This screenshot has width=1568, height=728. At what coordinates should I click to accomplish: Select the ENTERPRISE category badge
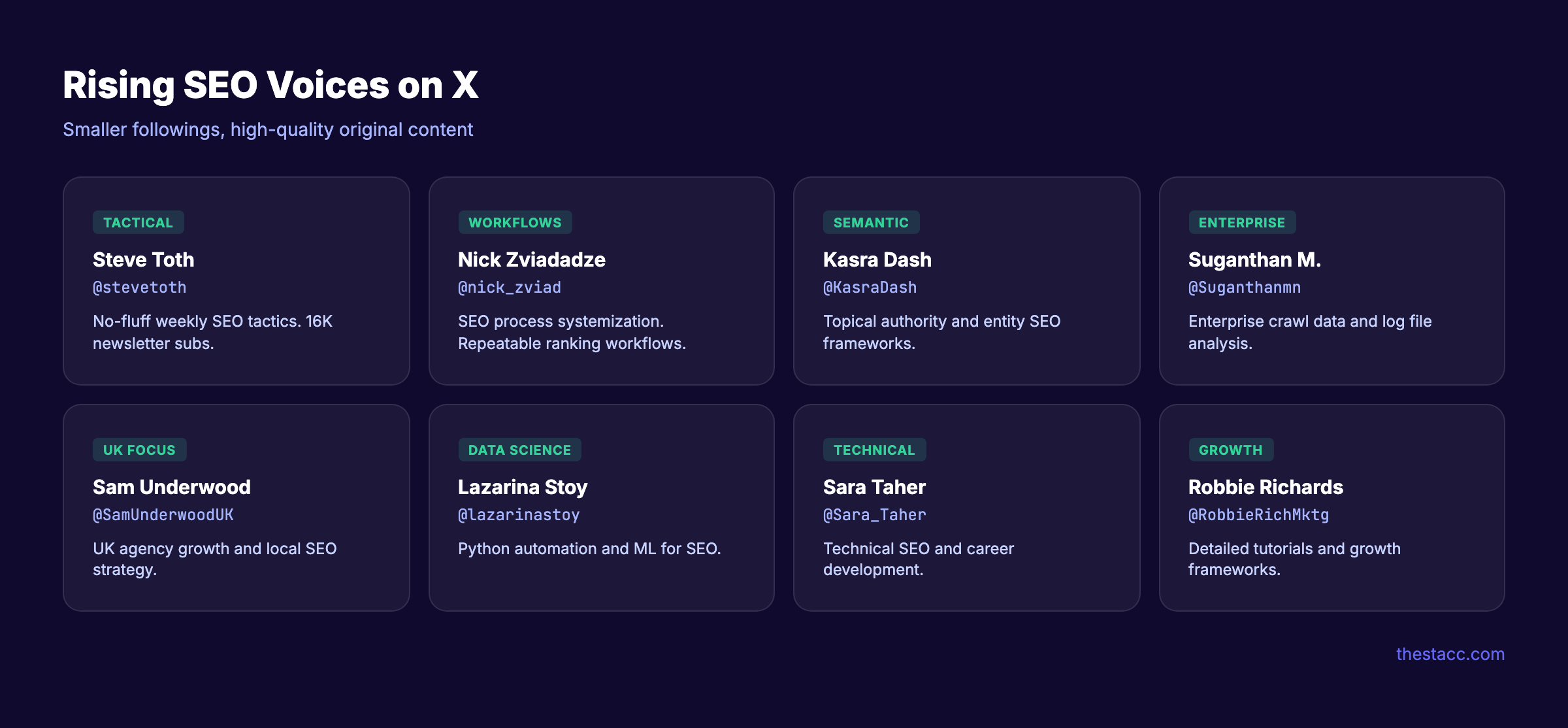pyautogui.click(x=1242, y=222)
